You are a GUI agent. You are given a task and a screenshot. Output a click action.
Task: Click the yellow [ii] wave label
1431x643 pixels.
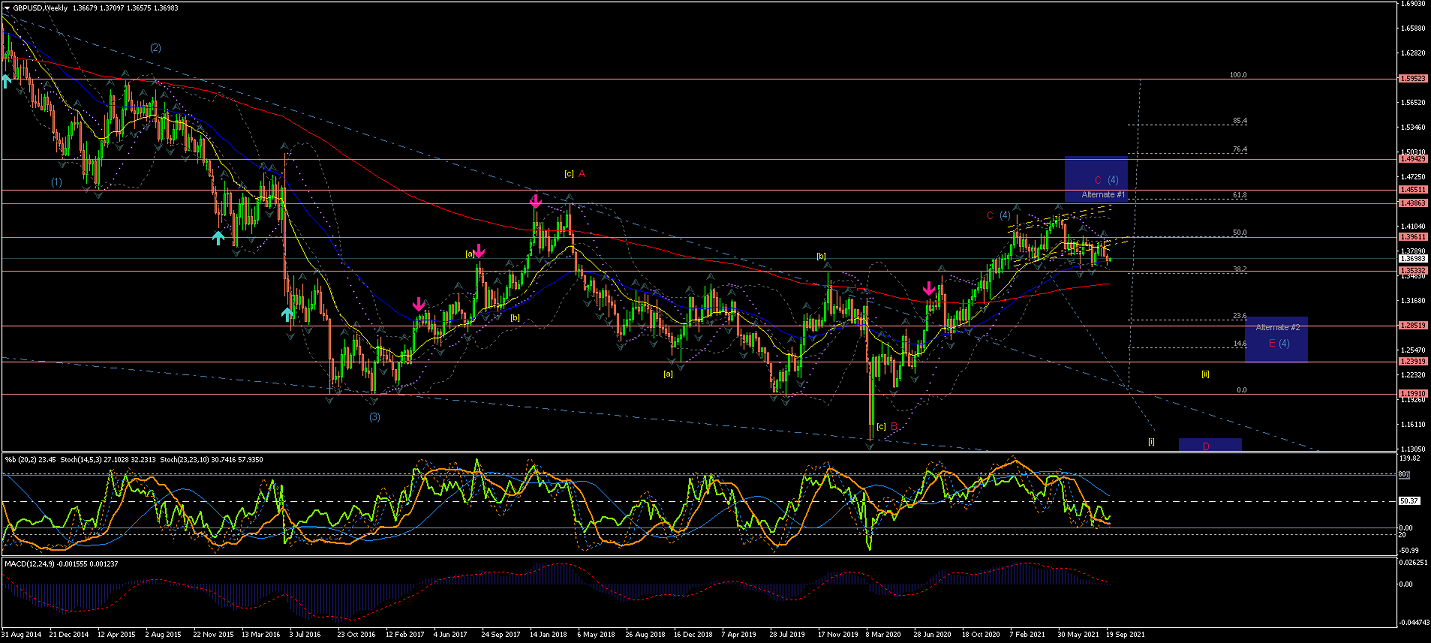[x=1206, y=374]
